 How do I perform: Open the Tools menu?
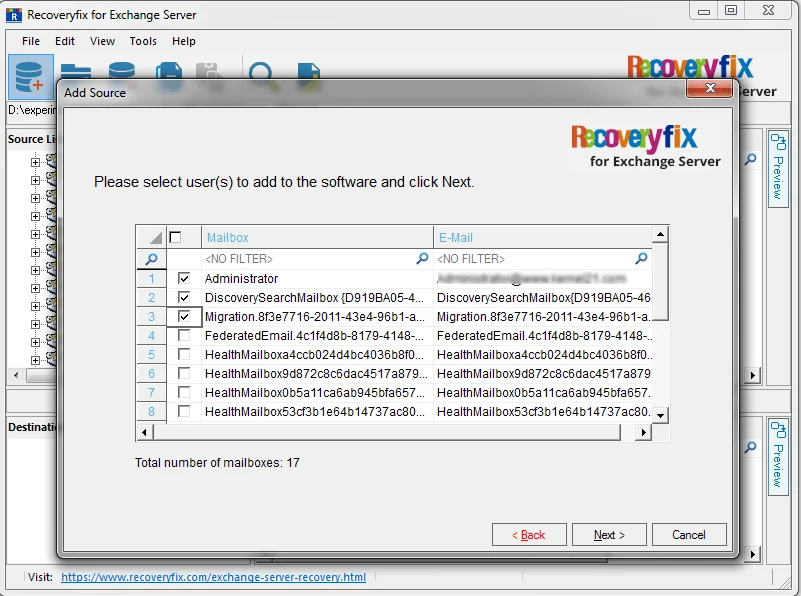click(x=143, y=41)
